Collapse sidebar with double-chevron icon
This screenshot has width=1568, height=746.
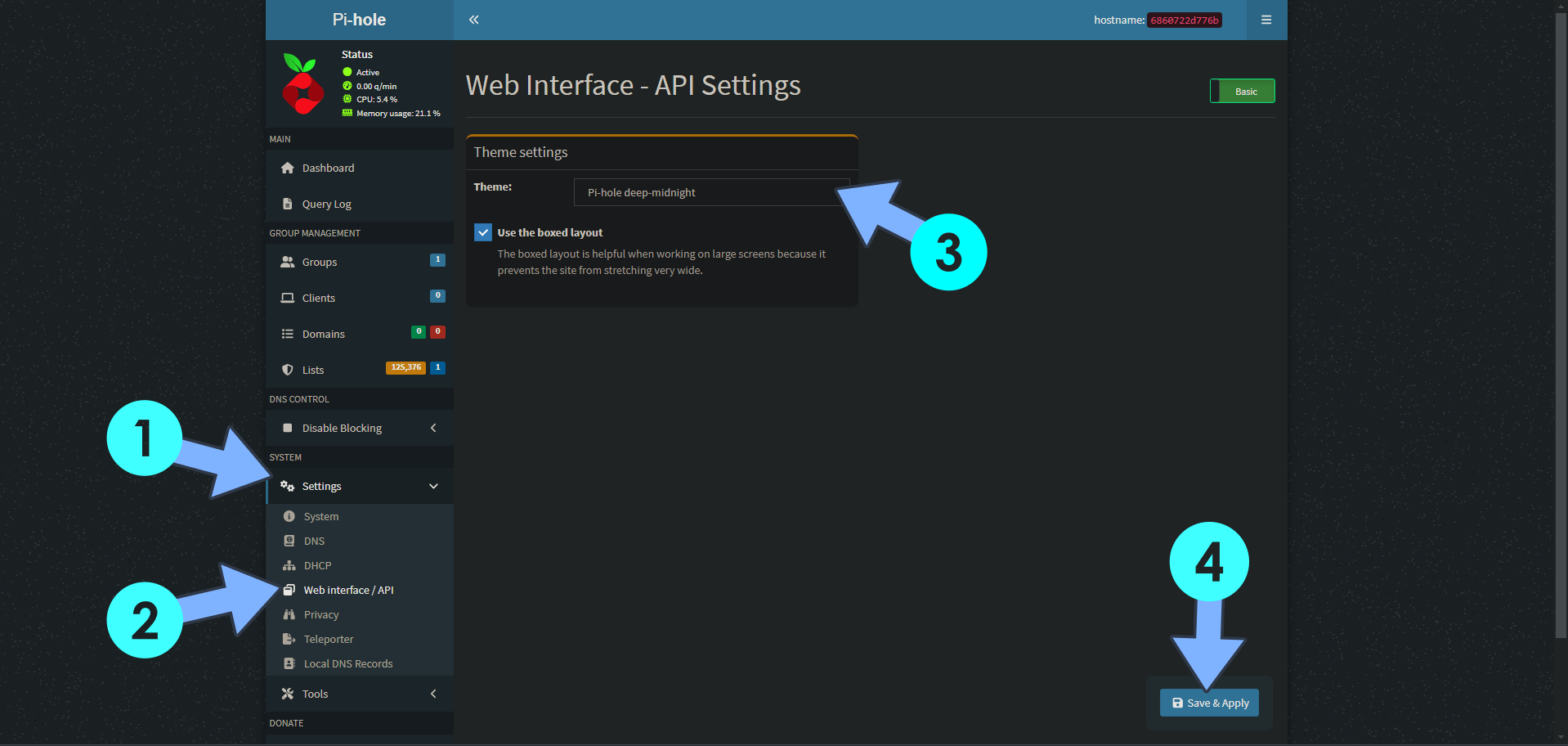coord(474,20)
